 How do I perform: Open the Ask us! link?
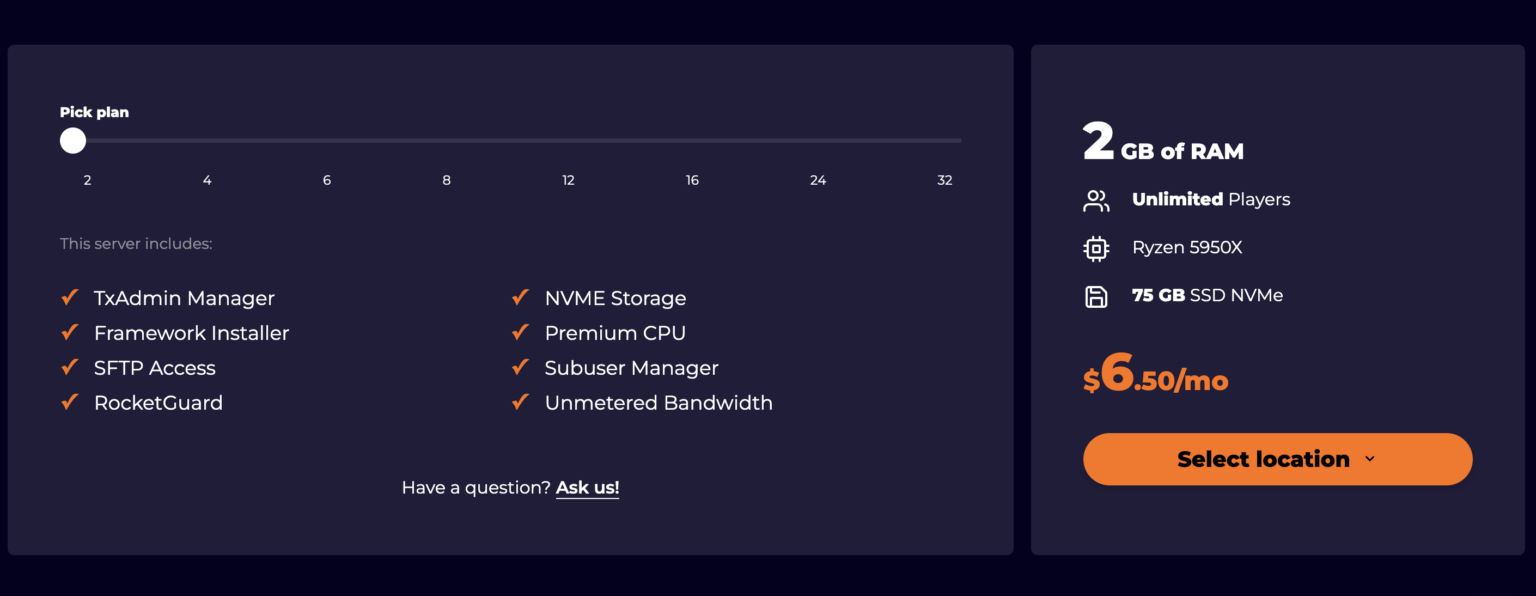587,487
